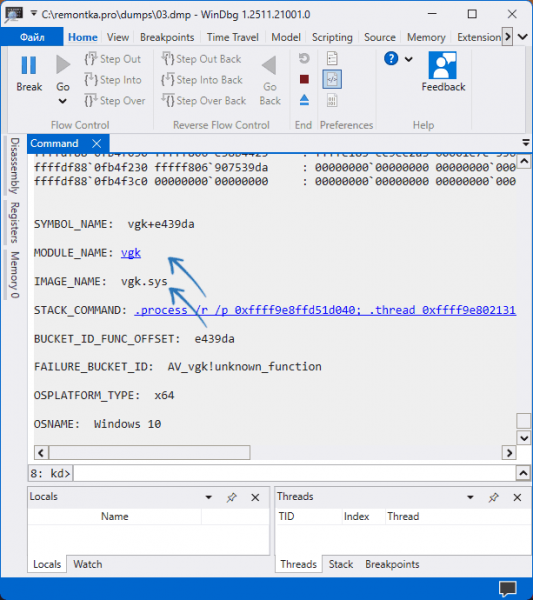Viewport: 533px width, 600px height.
Task: Click the quick access toolbar dropdown arrow
Action: click(x=34, y=14)
